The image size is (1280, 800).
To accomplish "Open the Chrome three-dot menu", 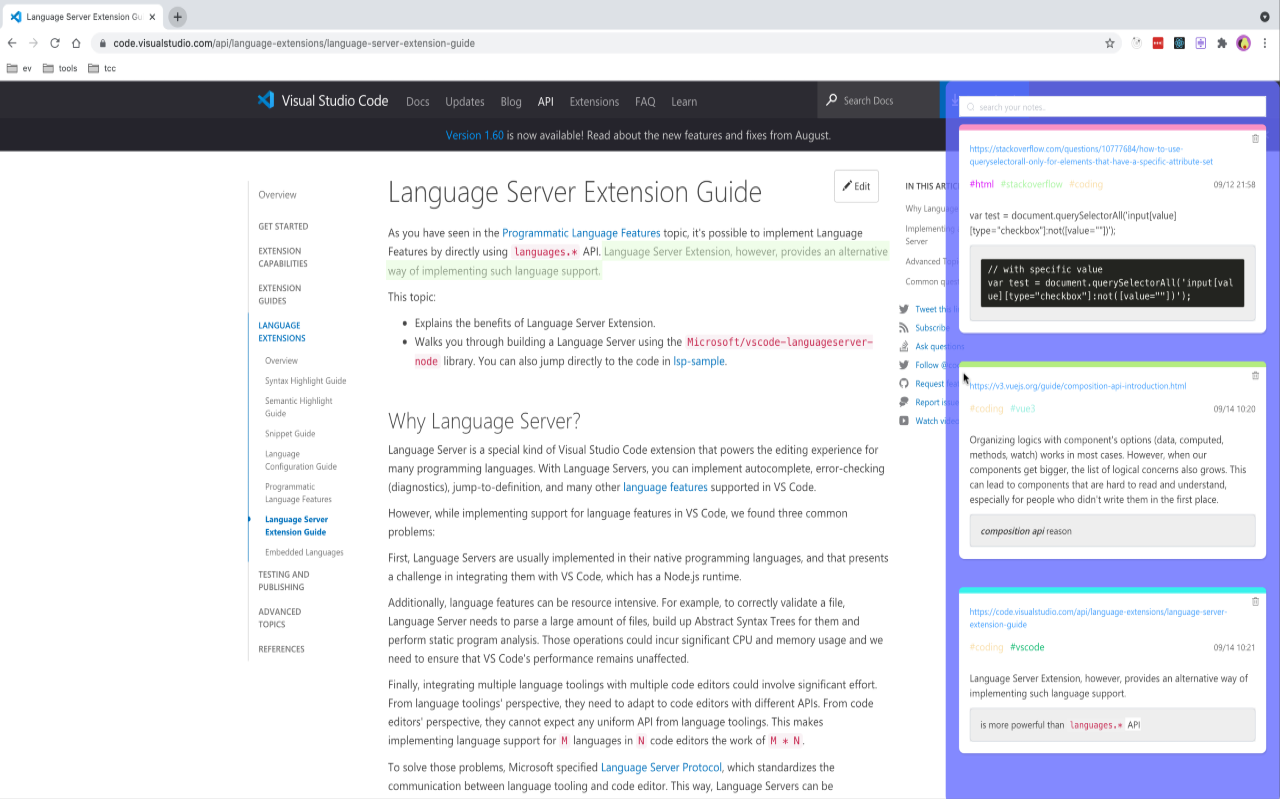I will pos(1266,43).
